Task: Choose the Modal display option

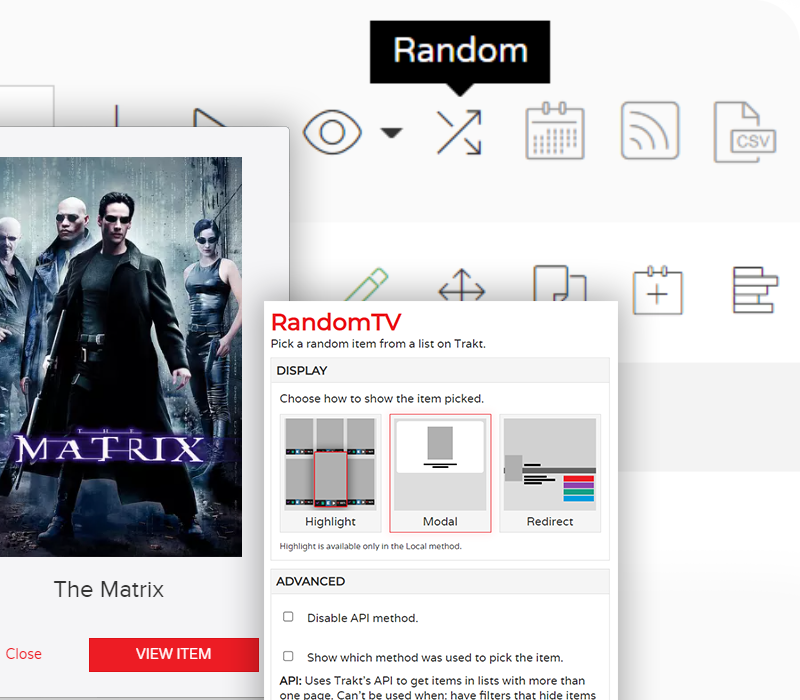Action: 440,473
